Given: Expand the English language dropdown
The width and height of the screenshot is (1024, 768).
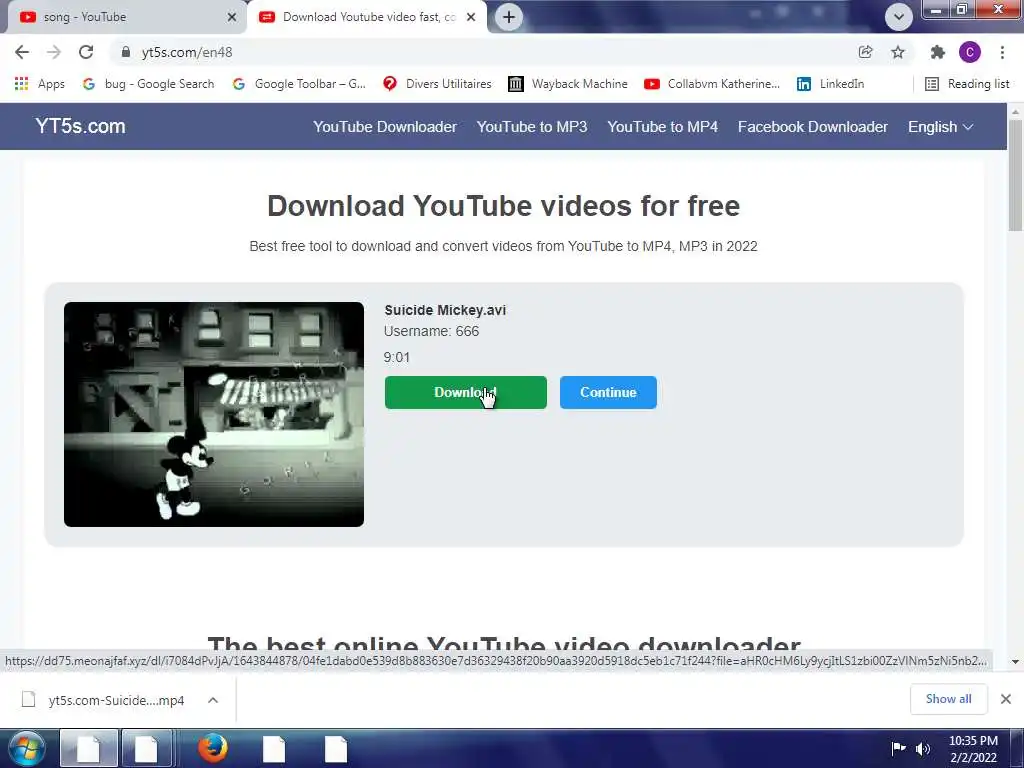Looking at the screenshot, I should [940, 127].
